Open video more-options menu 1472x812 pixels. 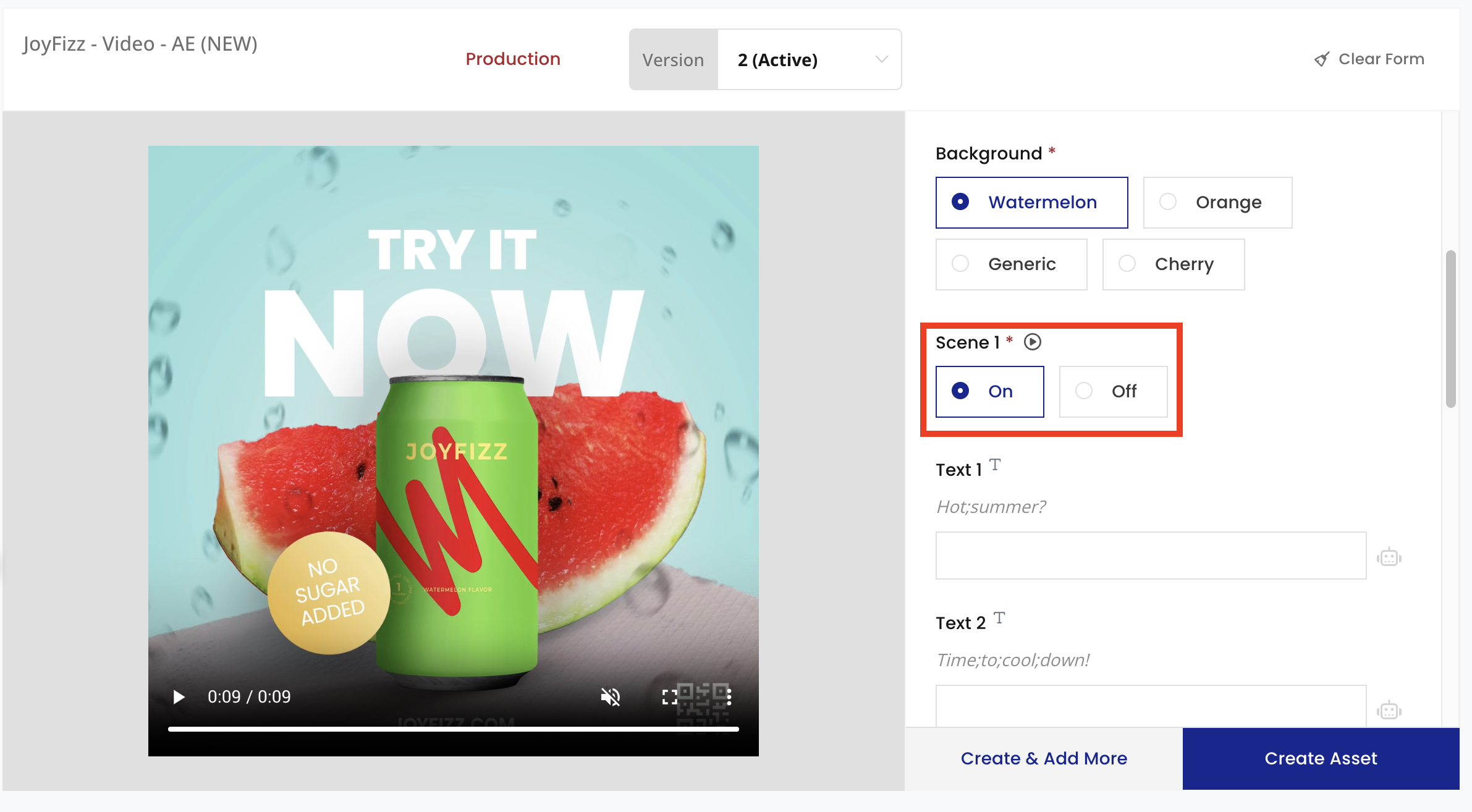pos(729,697)
